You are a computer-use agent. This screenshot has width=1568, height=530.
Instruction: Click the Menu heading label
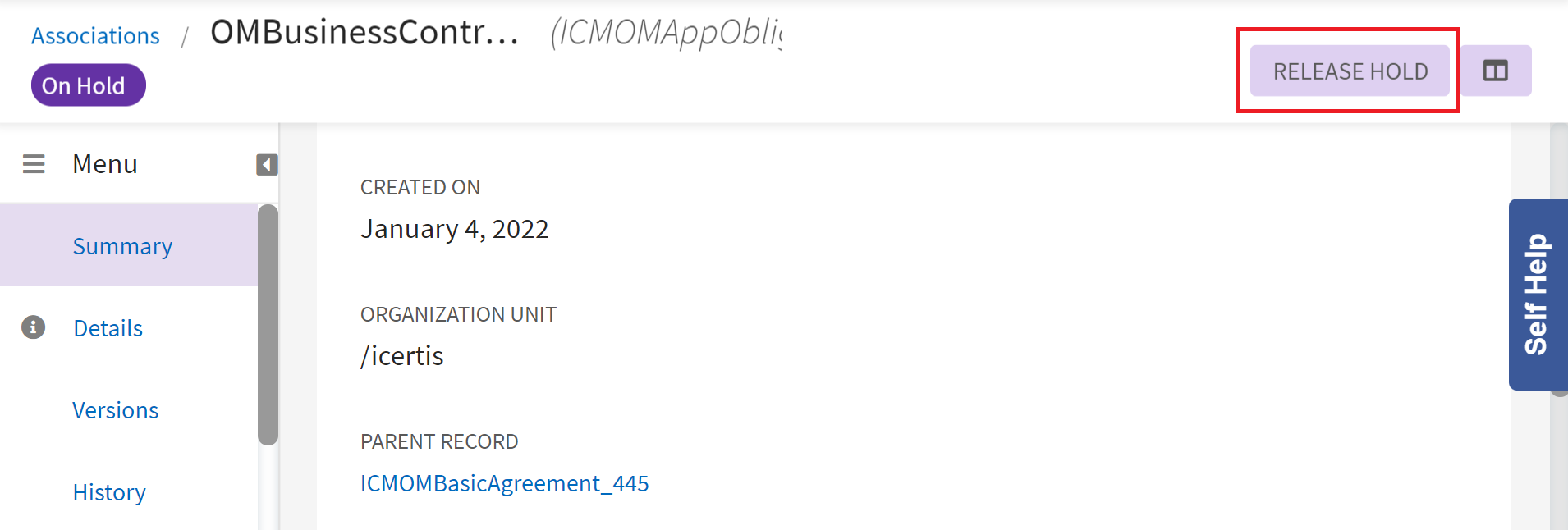tap(105, 164)
